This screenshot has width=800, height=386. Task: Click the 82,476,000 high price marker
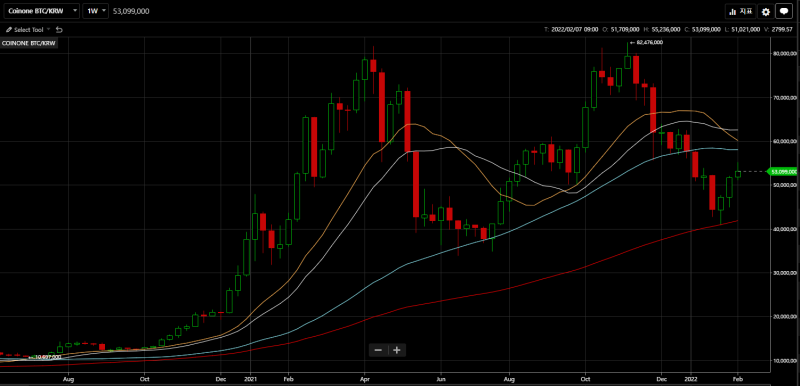click(646, 42)
